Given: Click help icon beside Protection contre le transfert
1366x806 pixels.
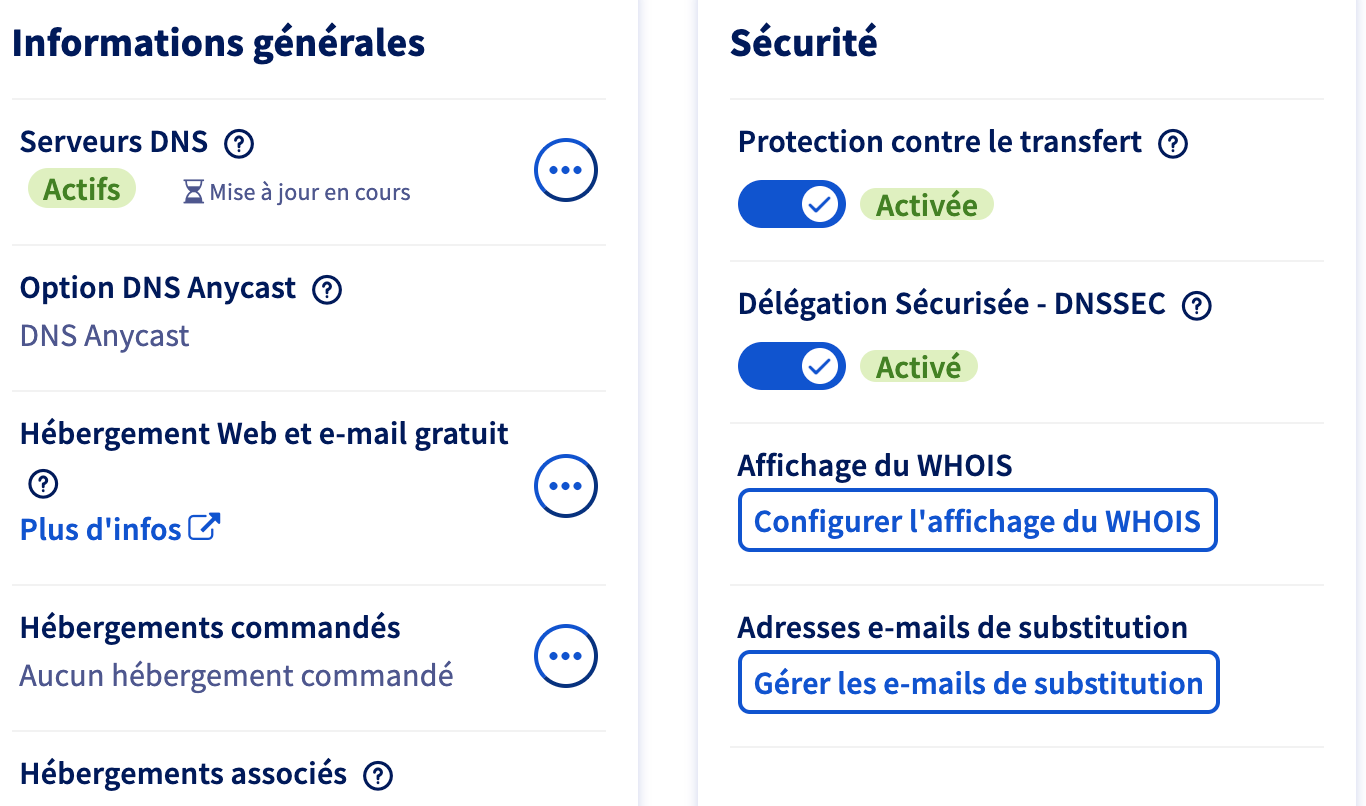Looking at the screenshot, I should 1172,144.
